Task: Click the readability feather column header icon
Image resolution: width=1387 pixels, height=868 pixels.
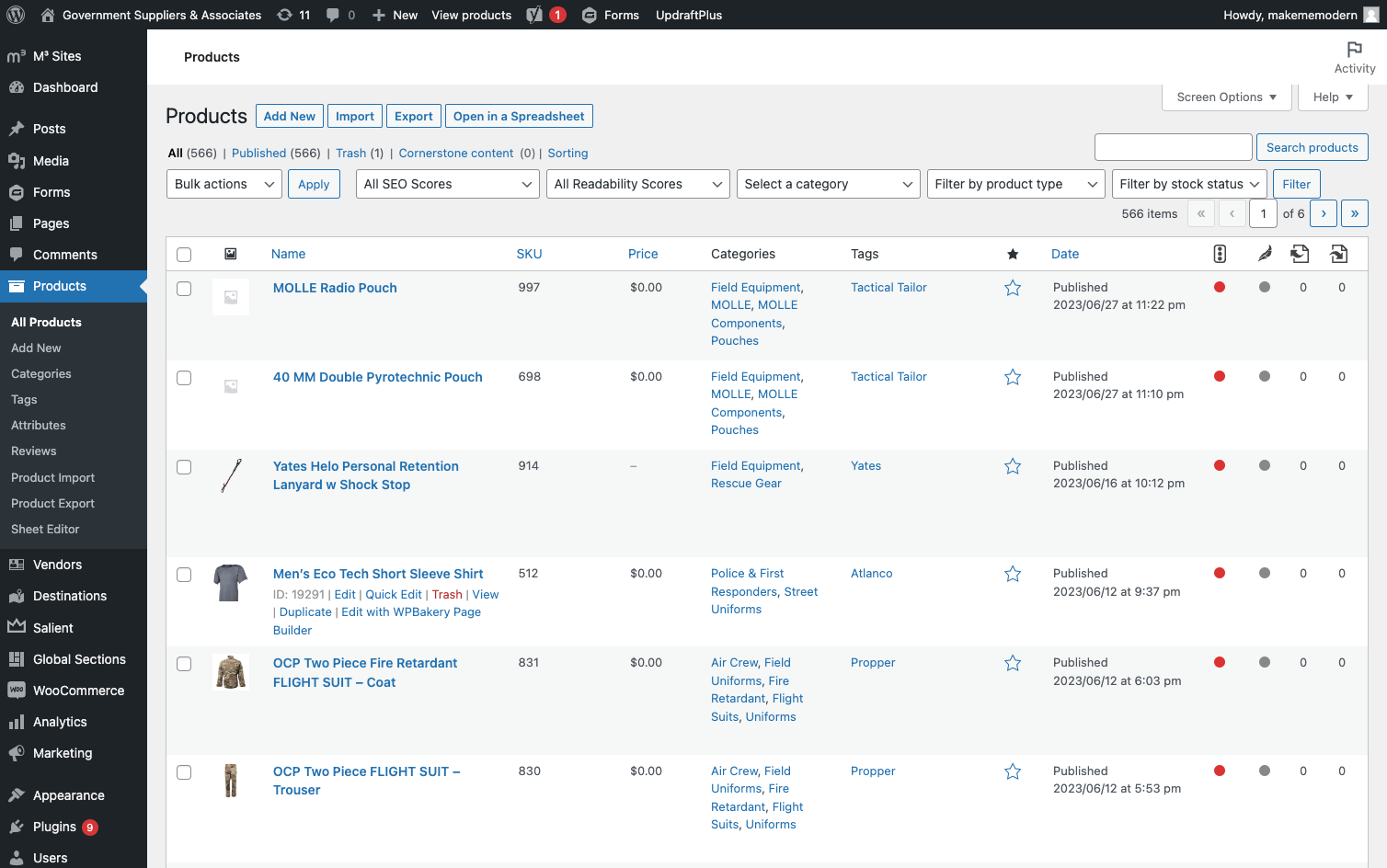Action: tap(1265, 254)
